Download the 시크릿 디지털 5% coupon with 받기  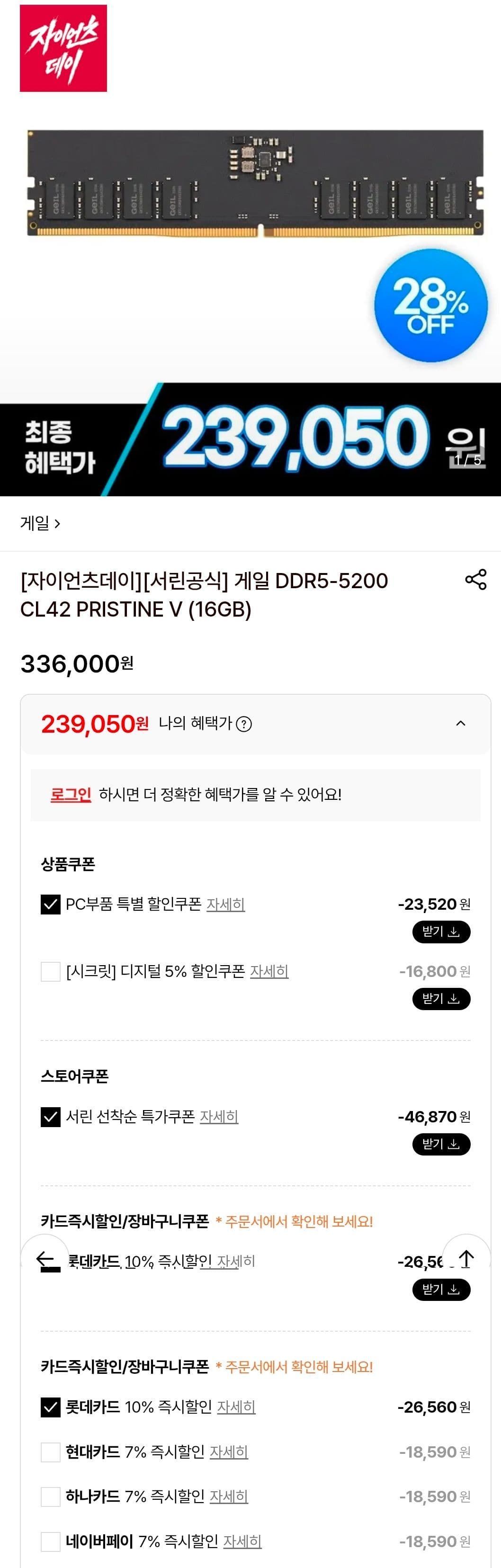point(441,999)
